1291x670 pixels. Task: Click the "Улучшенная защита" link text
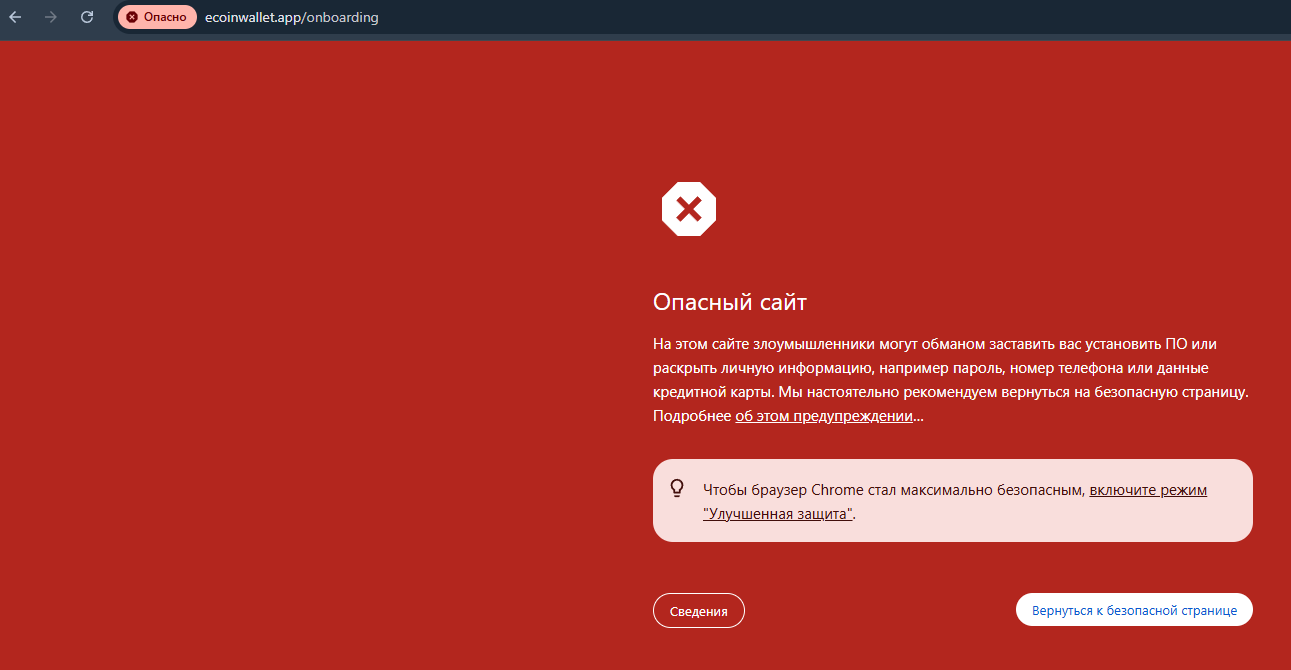pos(778,514)
